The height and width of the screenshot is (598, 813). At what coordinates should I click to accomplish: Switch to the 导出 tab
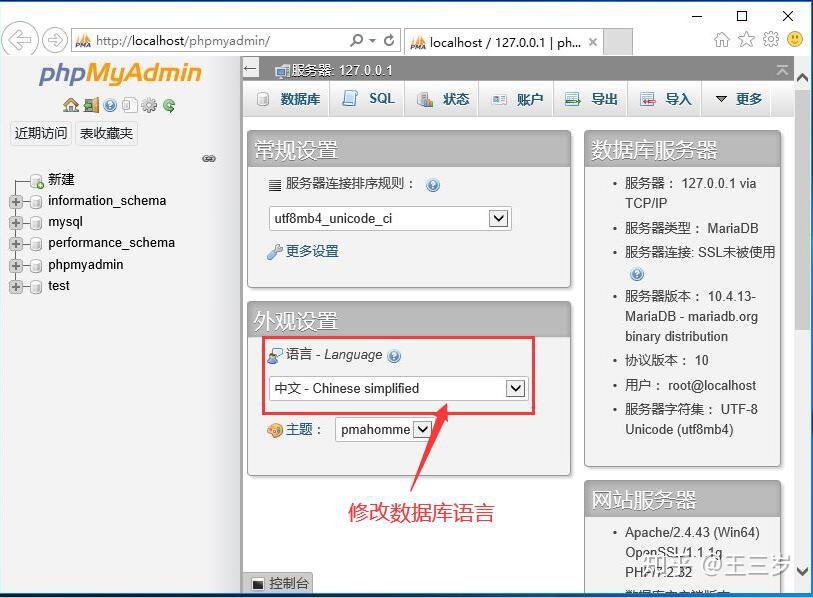591,99
